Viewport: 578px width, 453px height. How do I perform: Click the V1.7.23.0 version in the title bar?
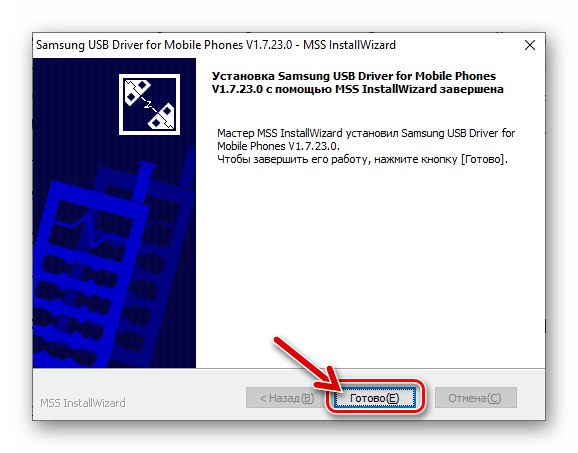[269, 45]
